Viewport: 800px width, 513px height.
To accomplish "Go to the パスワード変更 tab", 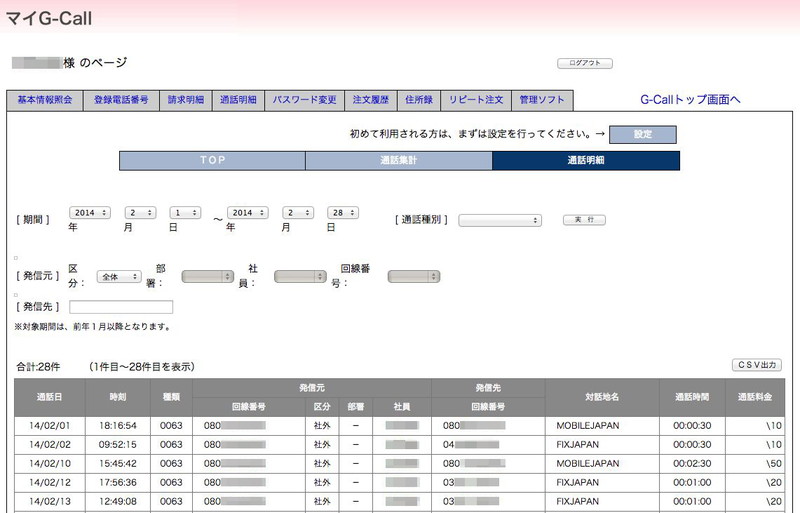I will coord(305,100).
